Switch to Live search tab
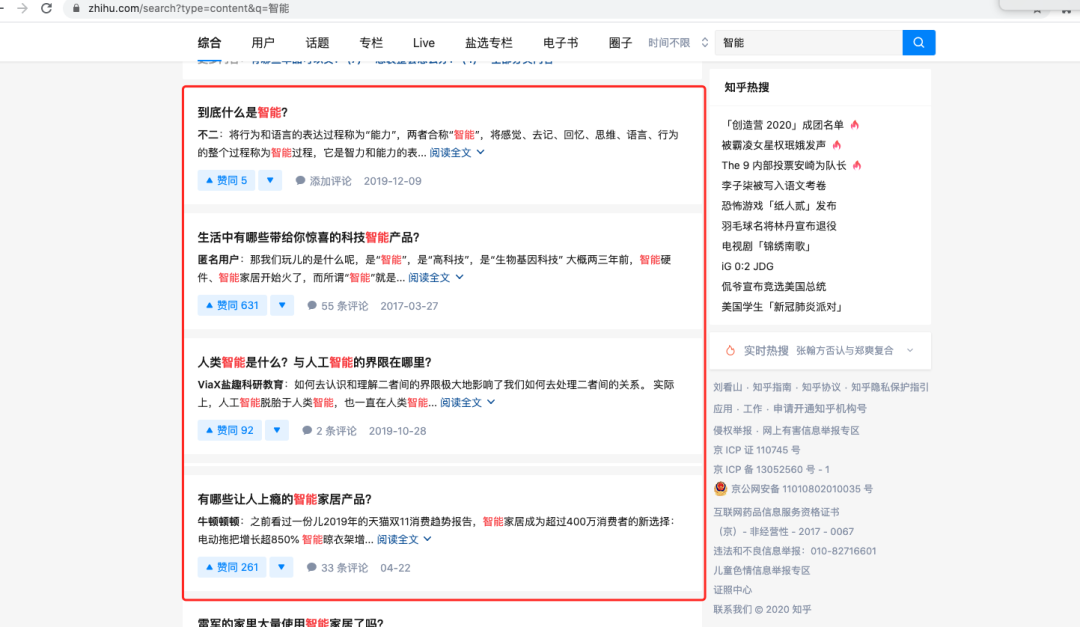The height and width of the screenshot is (627, 1080). (424, 43)
